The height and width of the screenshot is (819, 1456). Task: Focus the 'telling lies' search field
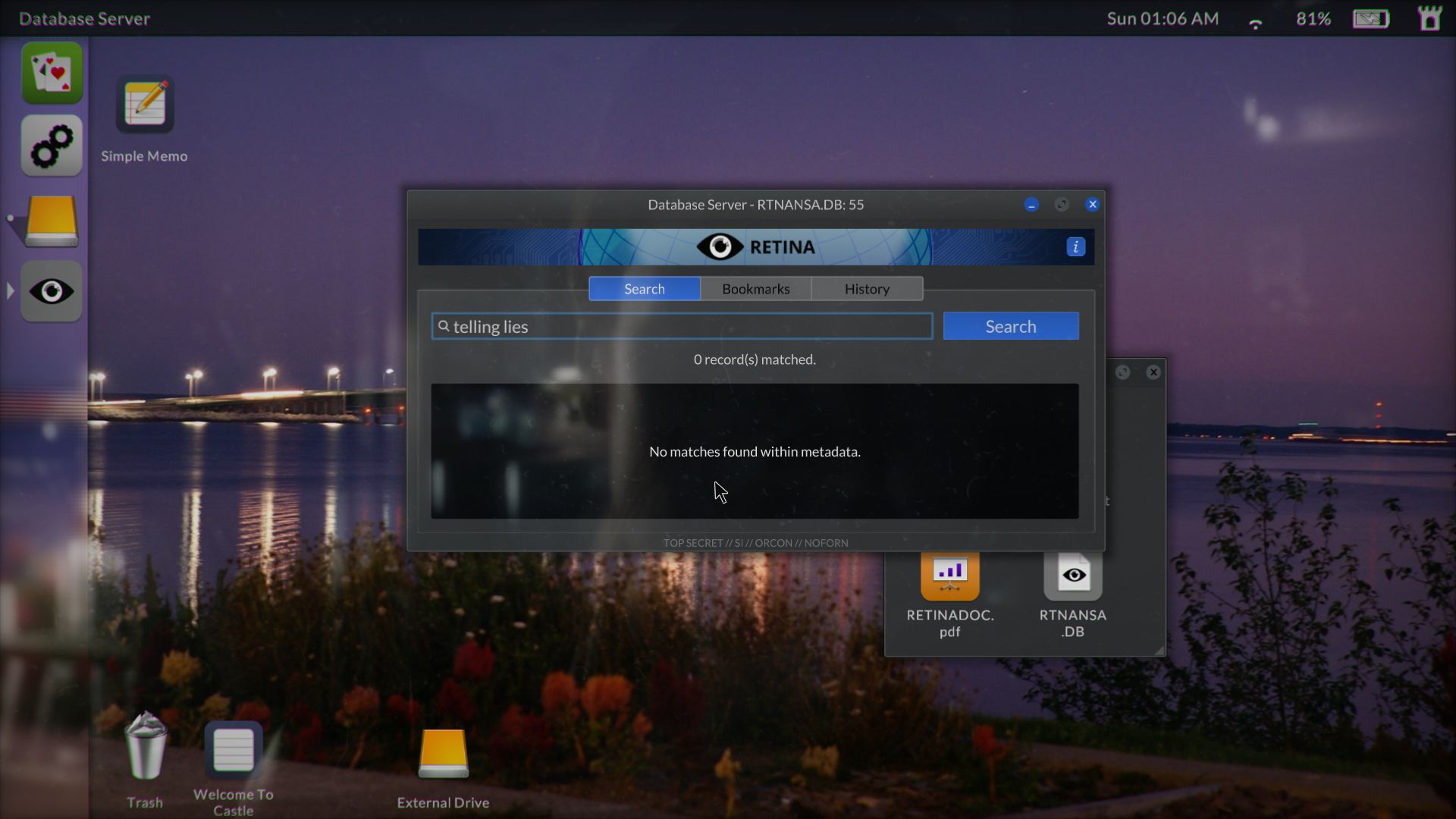(682, 326)
